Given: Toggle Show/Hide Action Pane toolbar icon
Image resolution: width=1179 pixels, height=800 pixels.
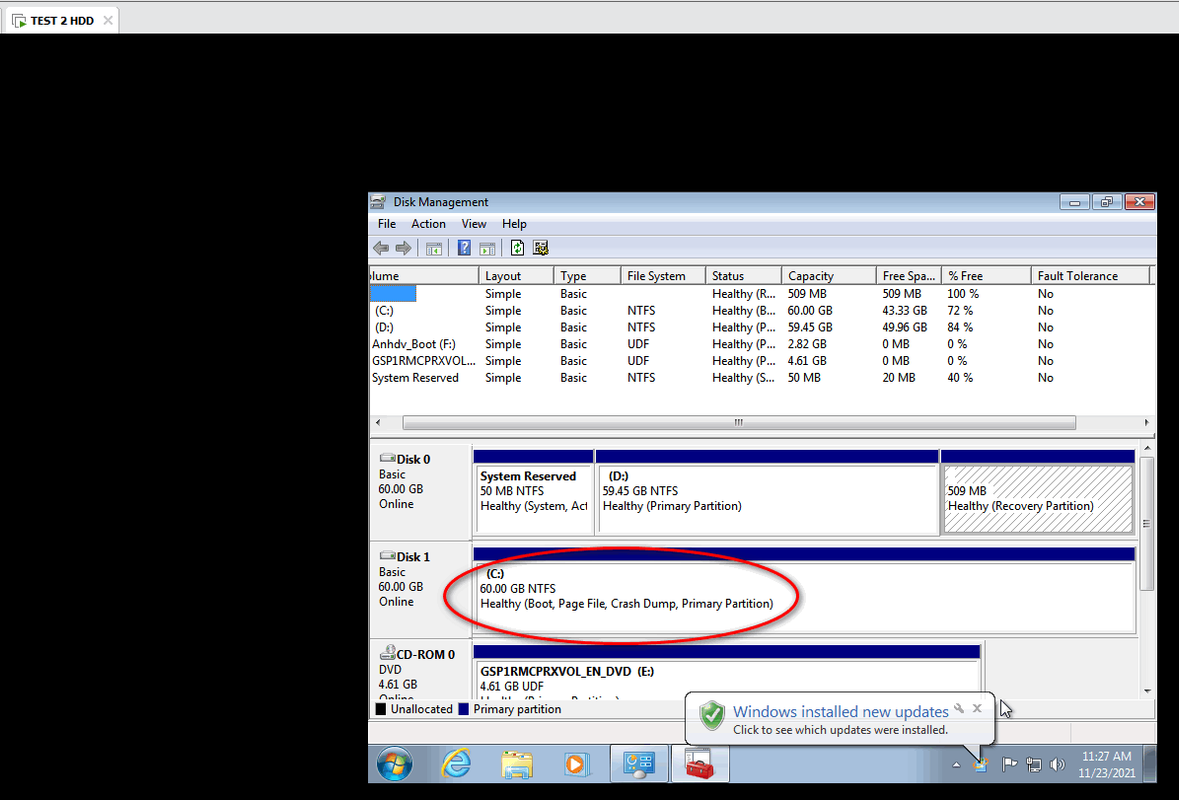Looking at the screenshot, I should [x=487, y=248].
